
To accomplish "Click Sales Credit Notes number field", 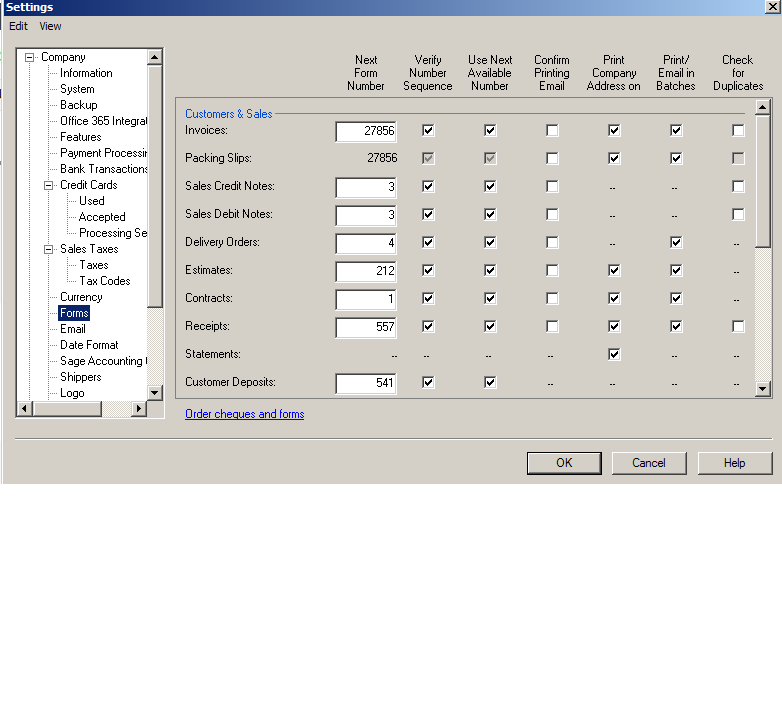I will pos(366,187).
